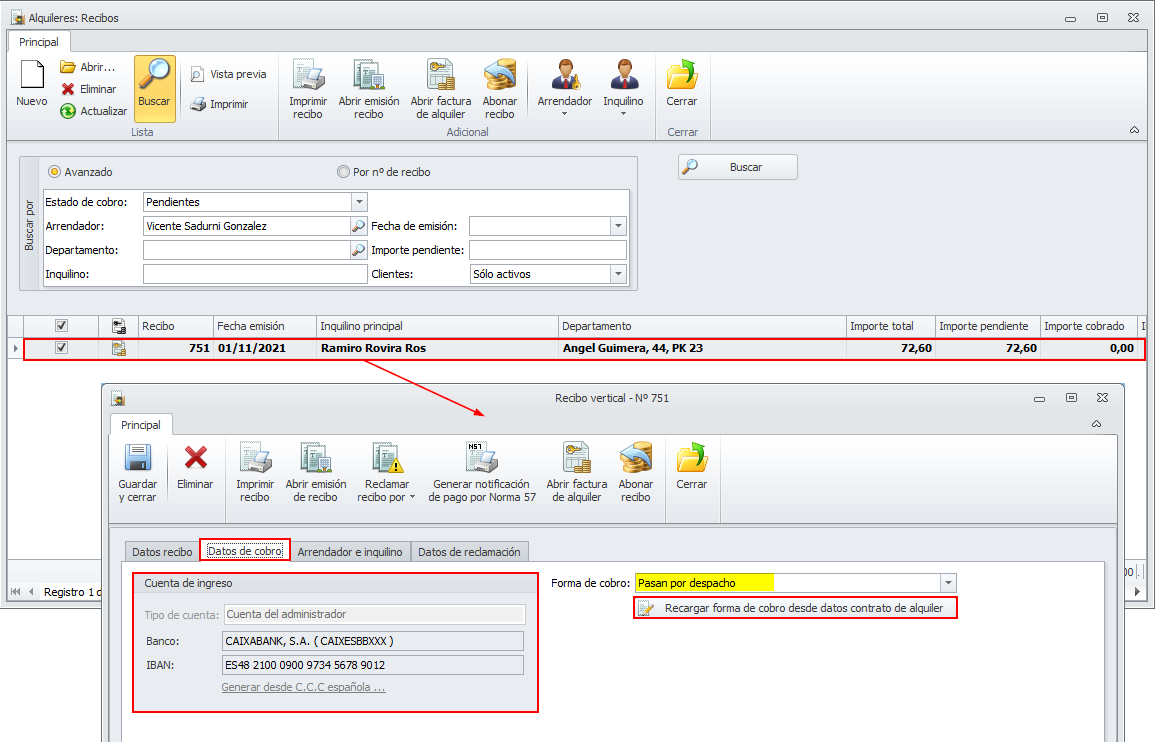The height and width of the screenshot is (742, 1156).
Task: Click Cerrar folder icon in Recibos ribbon
Action: (x=682, y=75)
